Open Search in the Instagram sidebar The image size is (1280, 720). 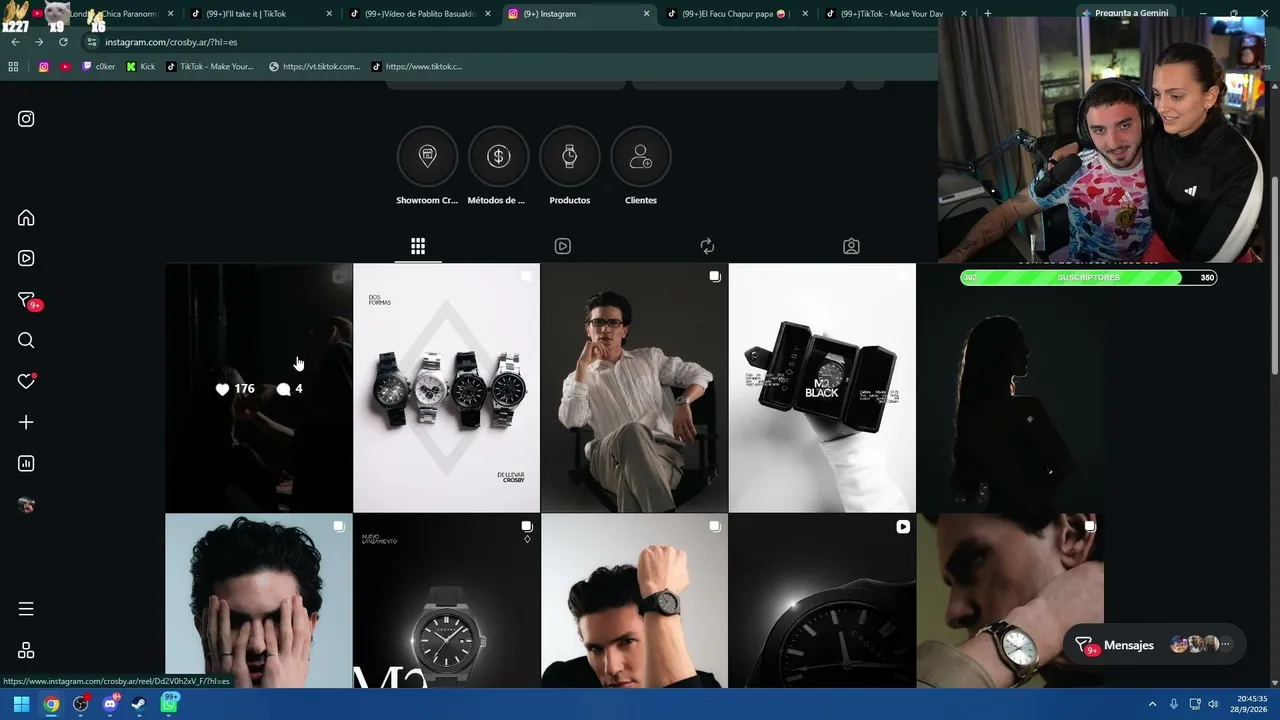26,340
